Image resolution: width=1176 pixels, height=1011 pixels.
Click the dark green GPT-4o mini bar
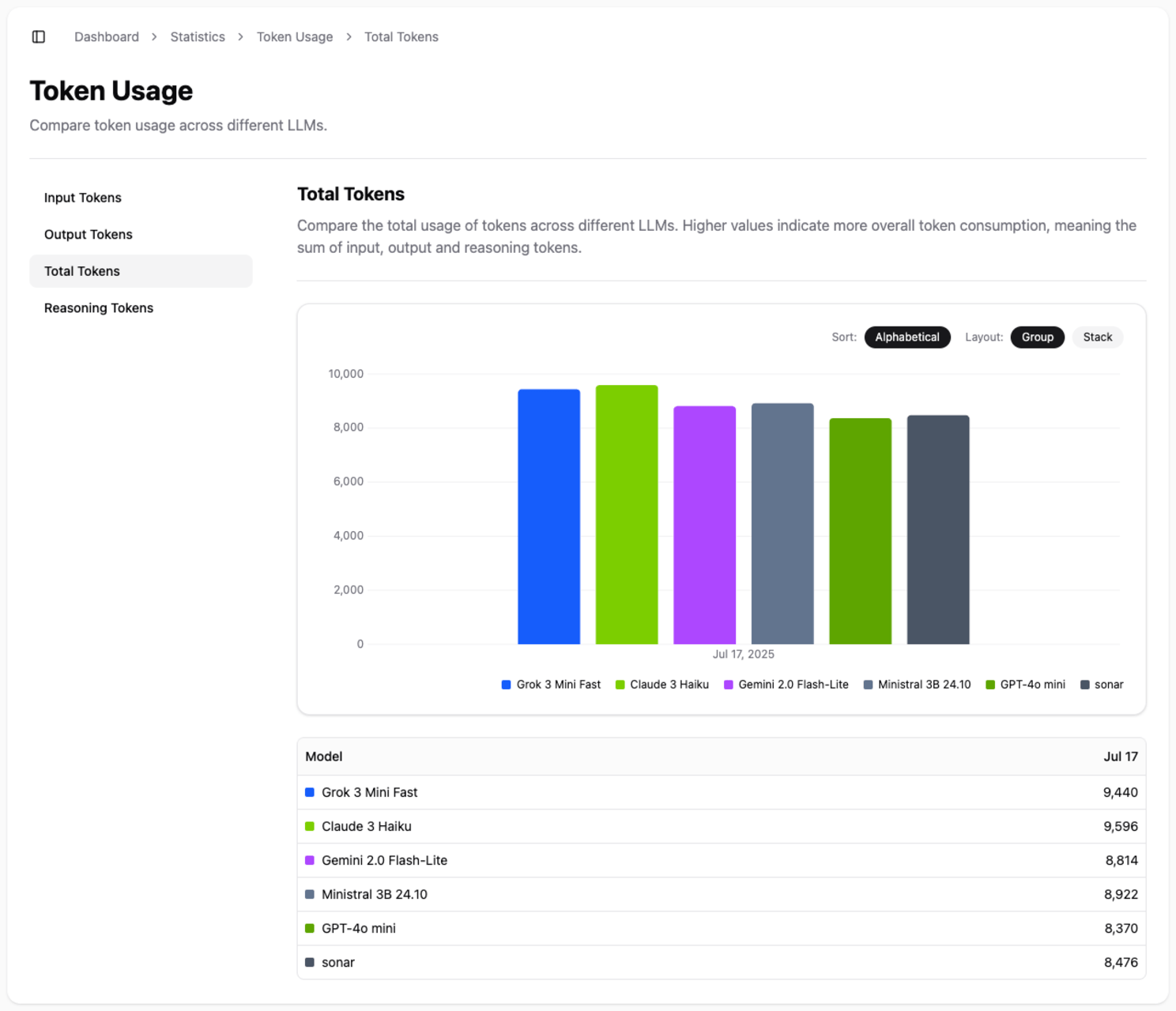tap(861, 531)
